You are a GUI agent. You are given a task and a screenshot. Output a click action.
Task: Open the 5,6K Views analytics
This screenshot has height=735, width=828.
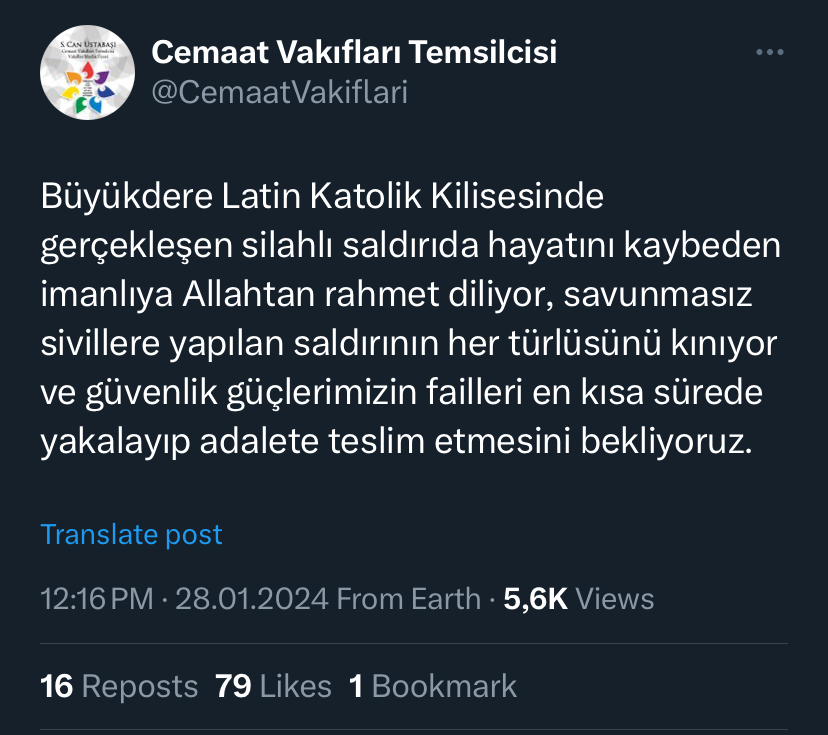(579, 599)
